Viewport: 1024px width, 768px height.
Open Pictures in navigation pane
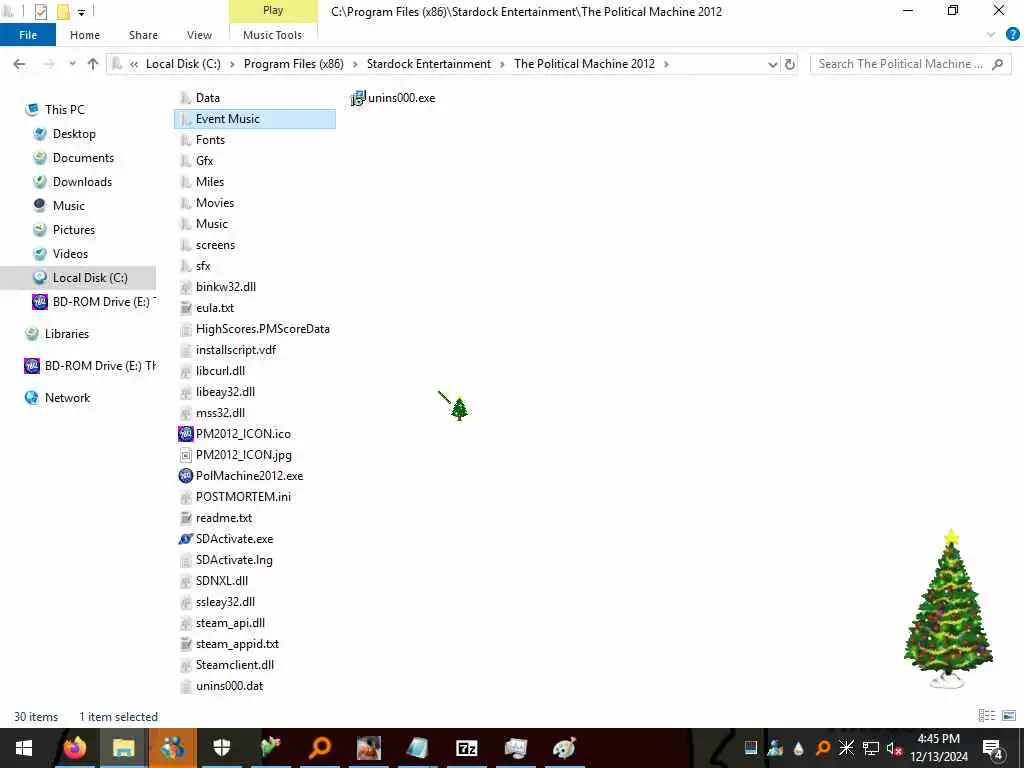pos(74,230)
